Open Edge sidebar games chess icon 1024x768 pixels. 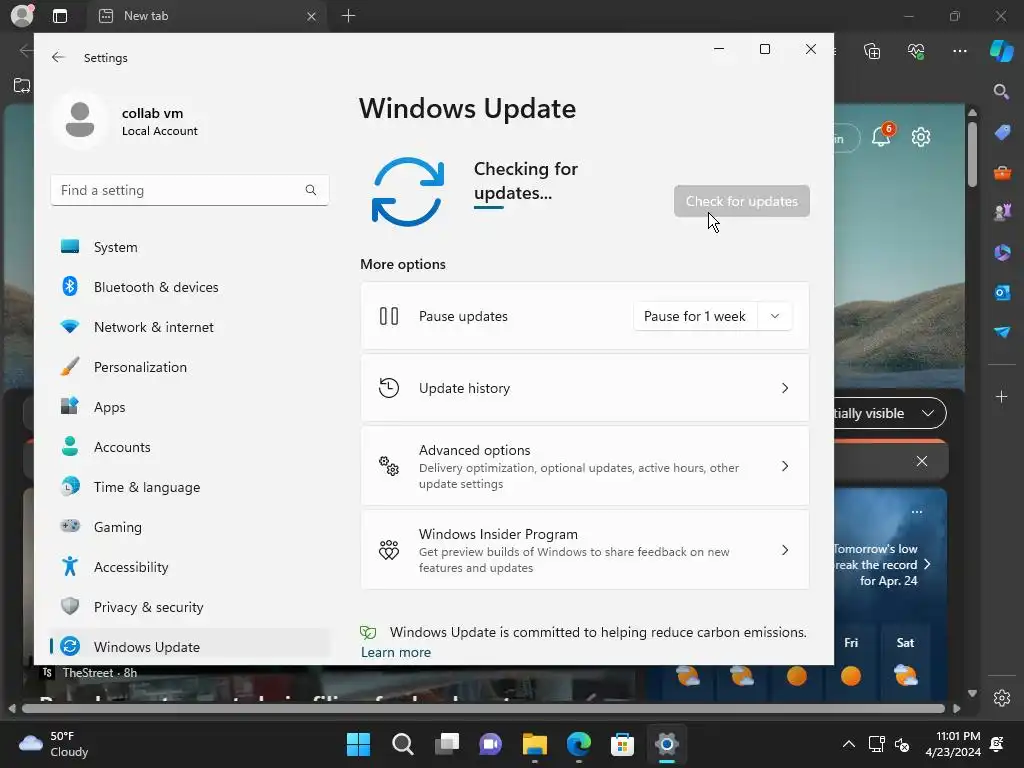(1002, 212)
